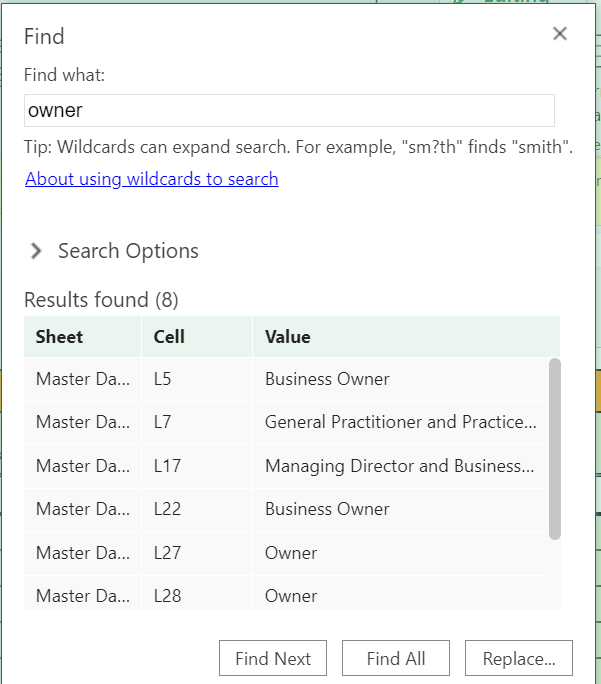The image size is (601, 684).
Task: Select the L28 Owner result
Action: point(291,596)
